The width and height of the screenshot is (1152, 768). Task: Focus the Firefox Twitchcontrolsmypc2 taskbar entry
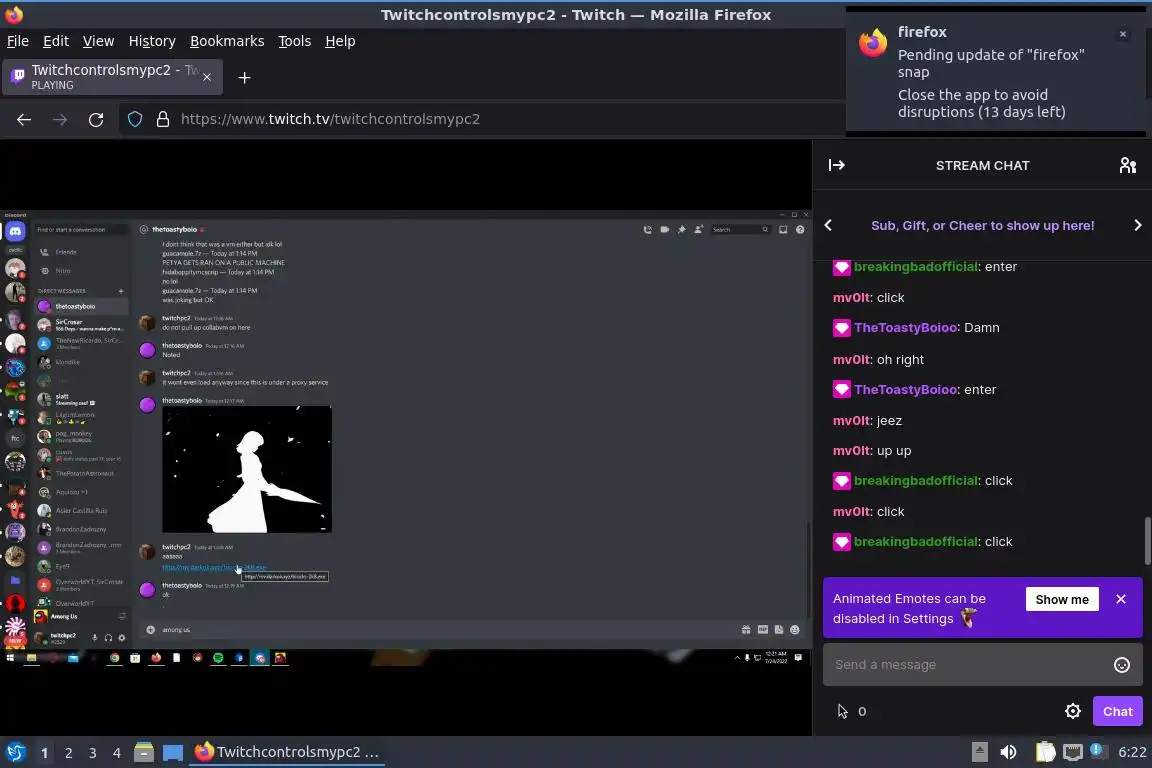287,752
